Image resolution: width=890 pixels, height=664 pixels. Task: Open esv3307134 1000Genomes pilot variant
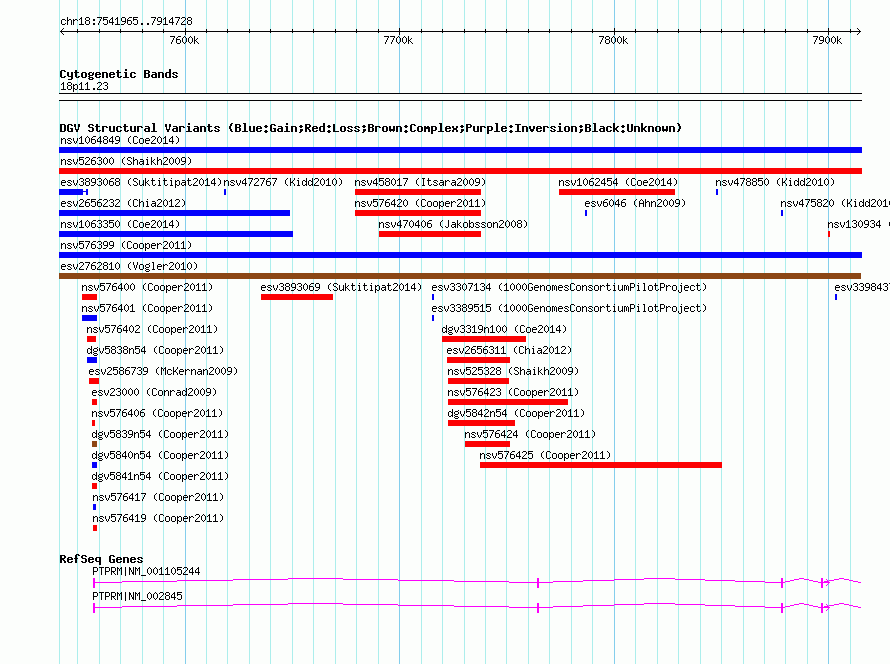(569, 287)
